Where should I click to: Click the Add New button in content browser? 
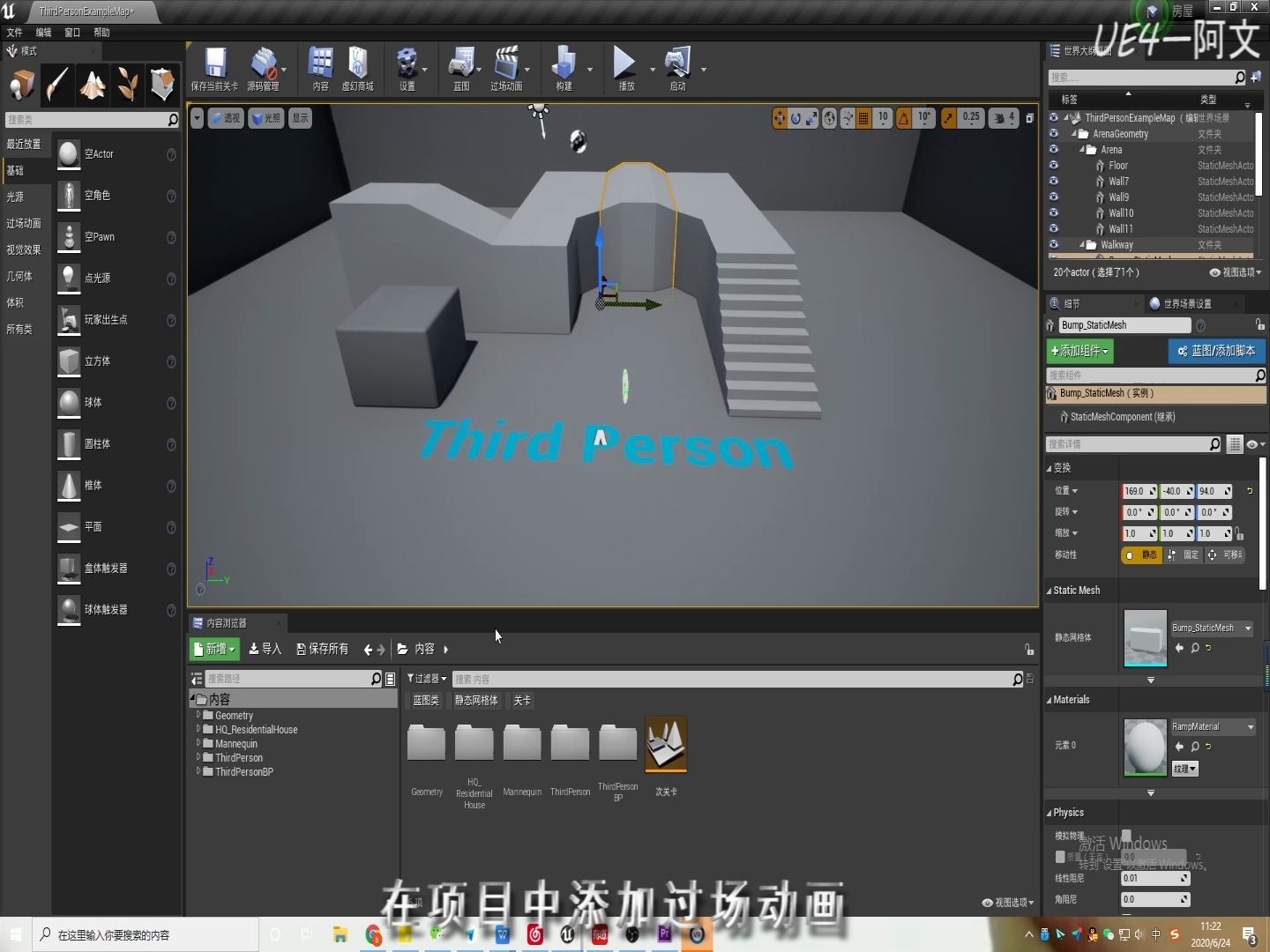coord(215,650)
